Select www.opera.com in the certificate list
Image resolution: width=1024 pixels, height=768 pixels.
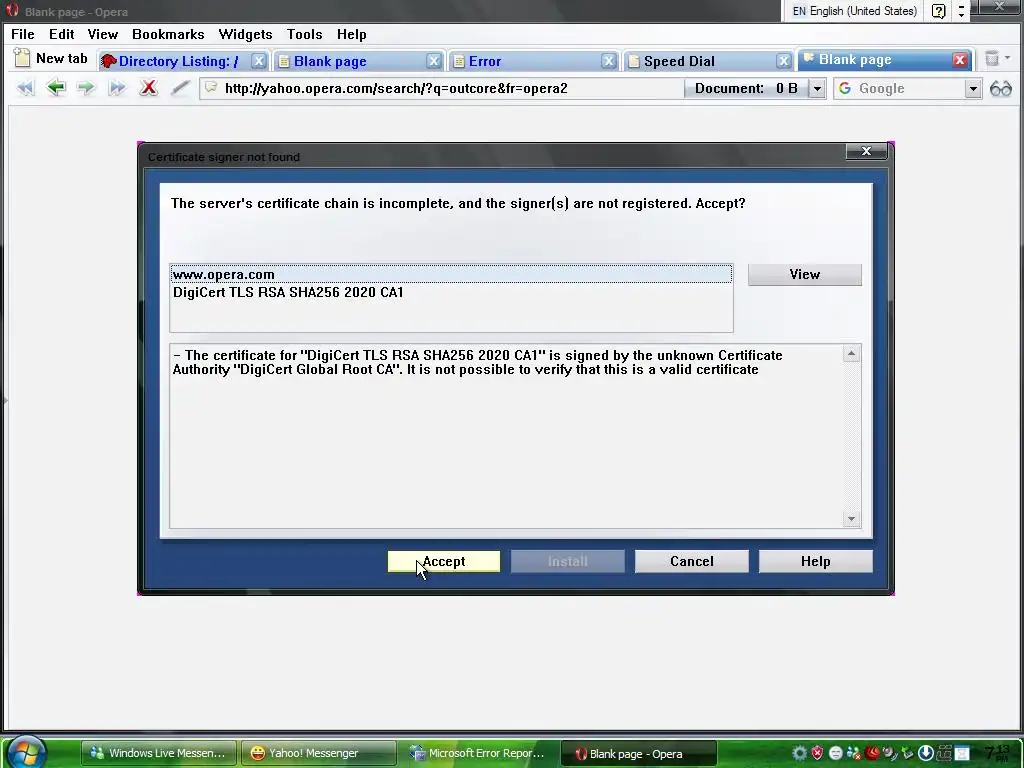tap(451, 274)
